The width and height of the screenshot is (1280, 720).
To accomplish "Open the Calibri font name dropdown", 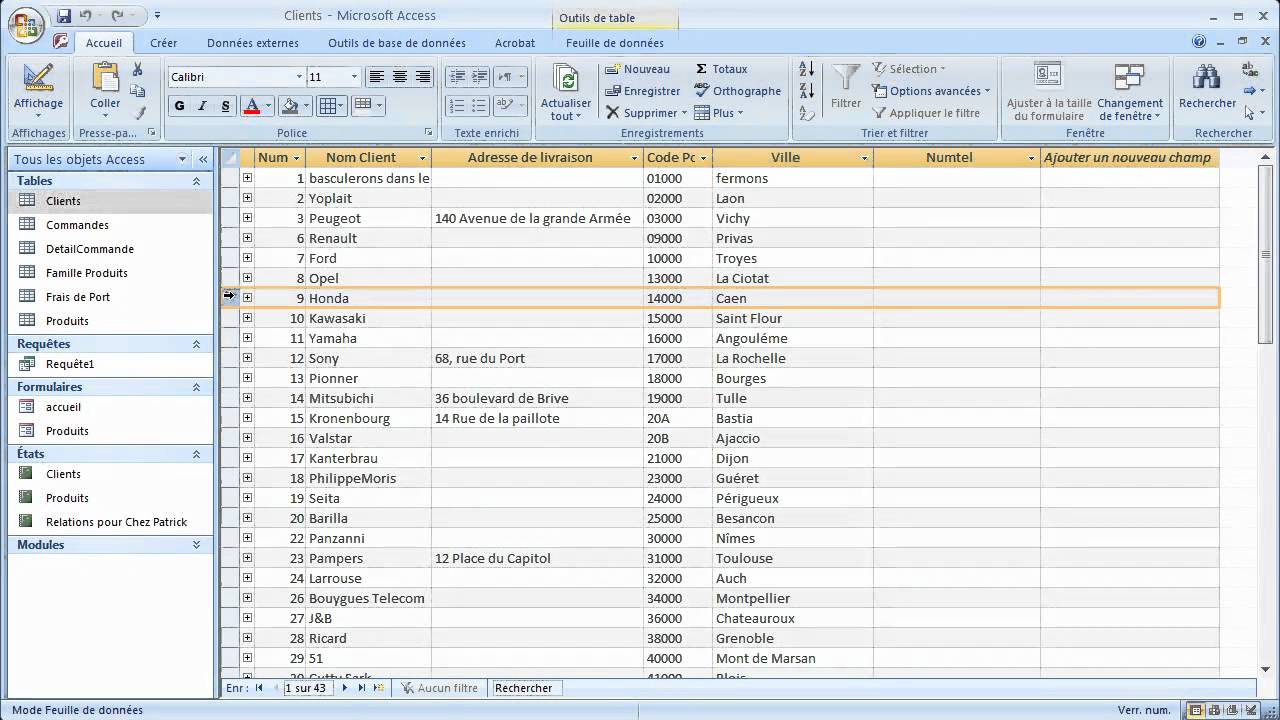I will coord(299,77).
